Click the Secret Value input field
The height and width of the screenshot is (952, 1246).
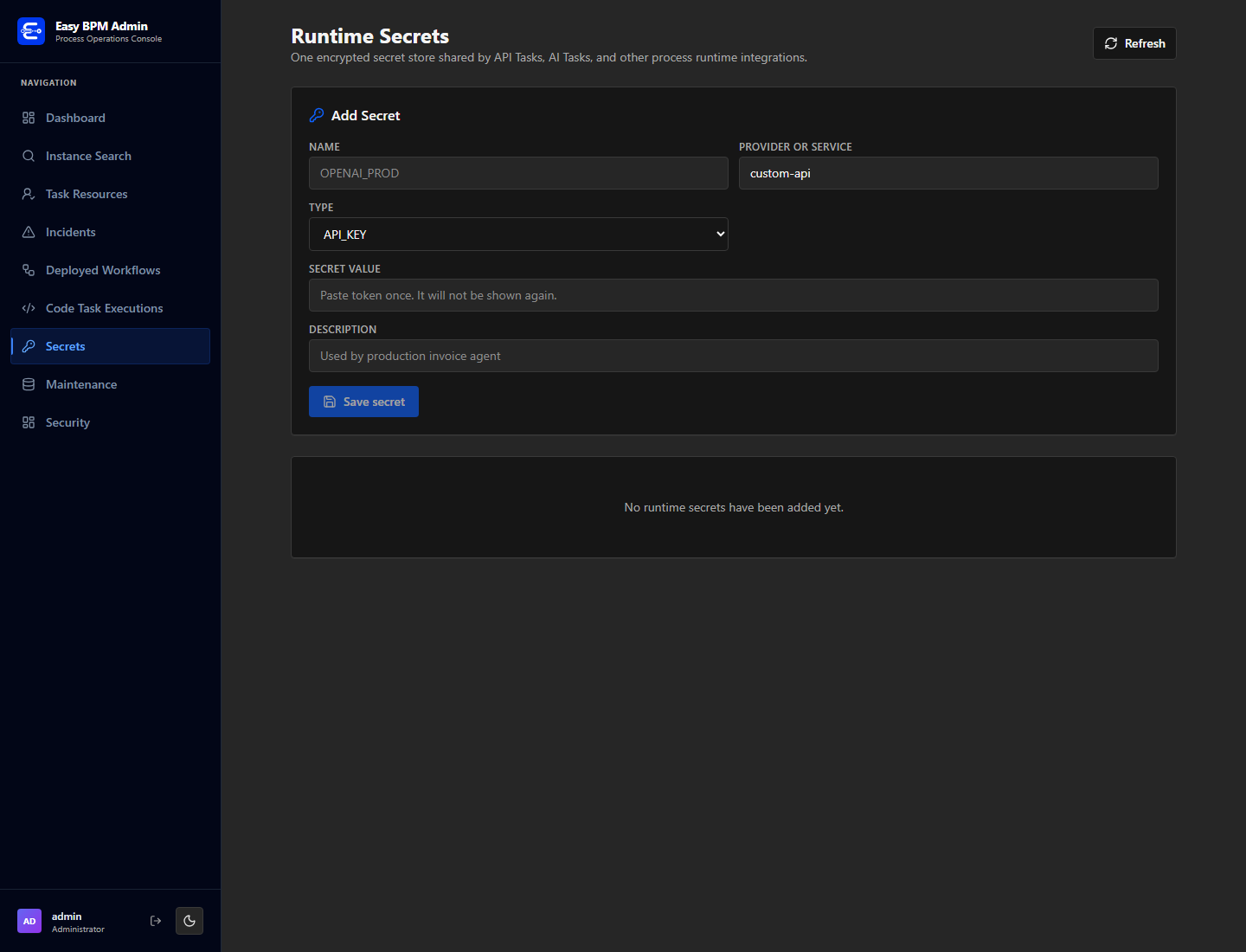click(734, 295)
